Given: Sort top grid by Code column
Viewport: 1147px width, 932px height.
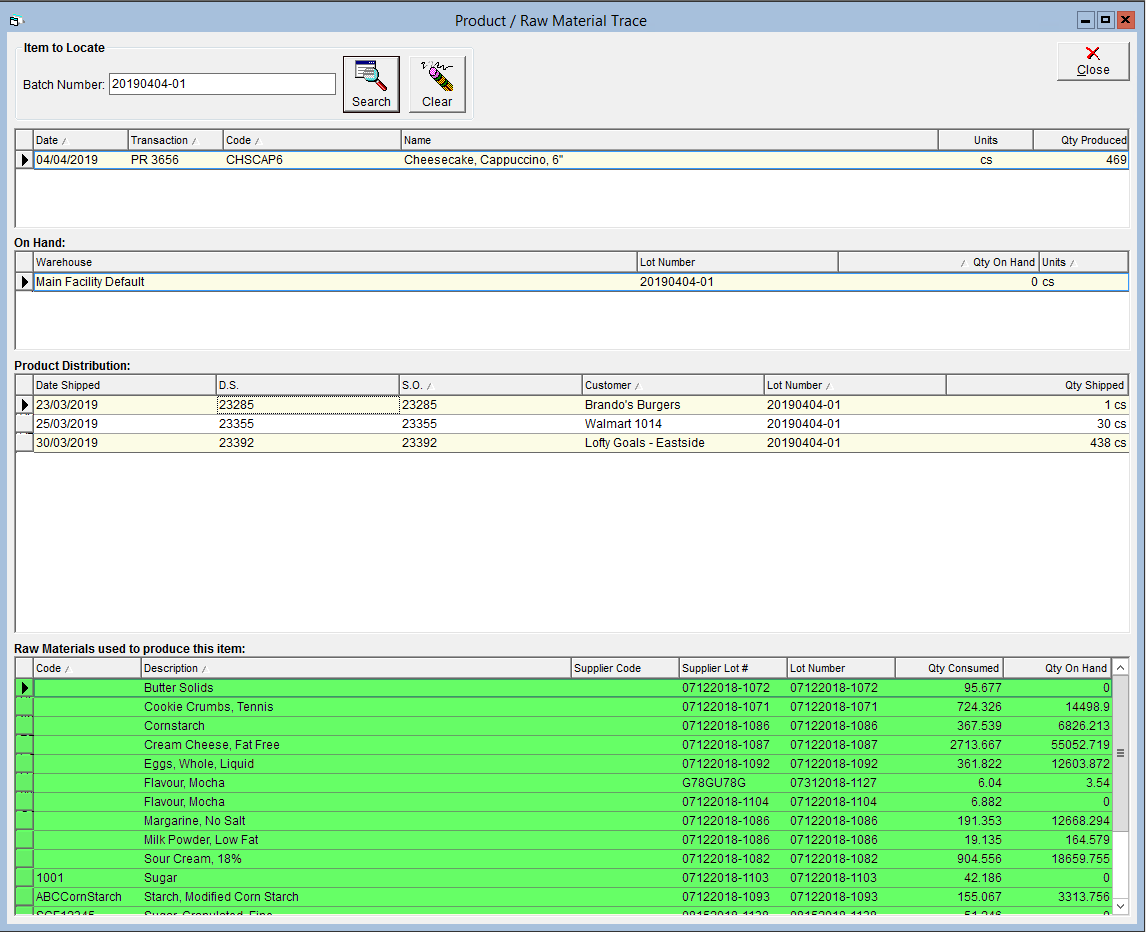Looking at the screenshot, I should [312, 140].
